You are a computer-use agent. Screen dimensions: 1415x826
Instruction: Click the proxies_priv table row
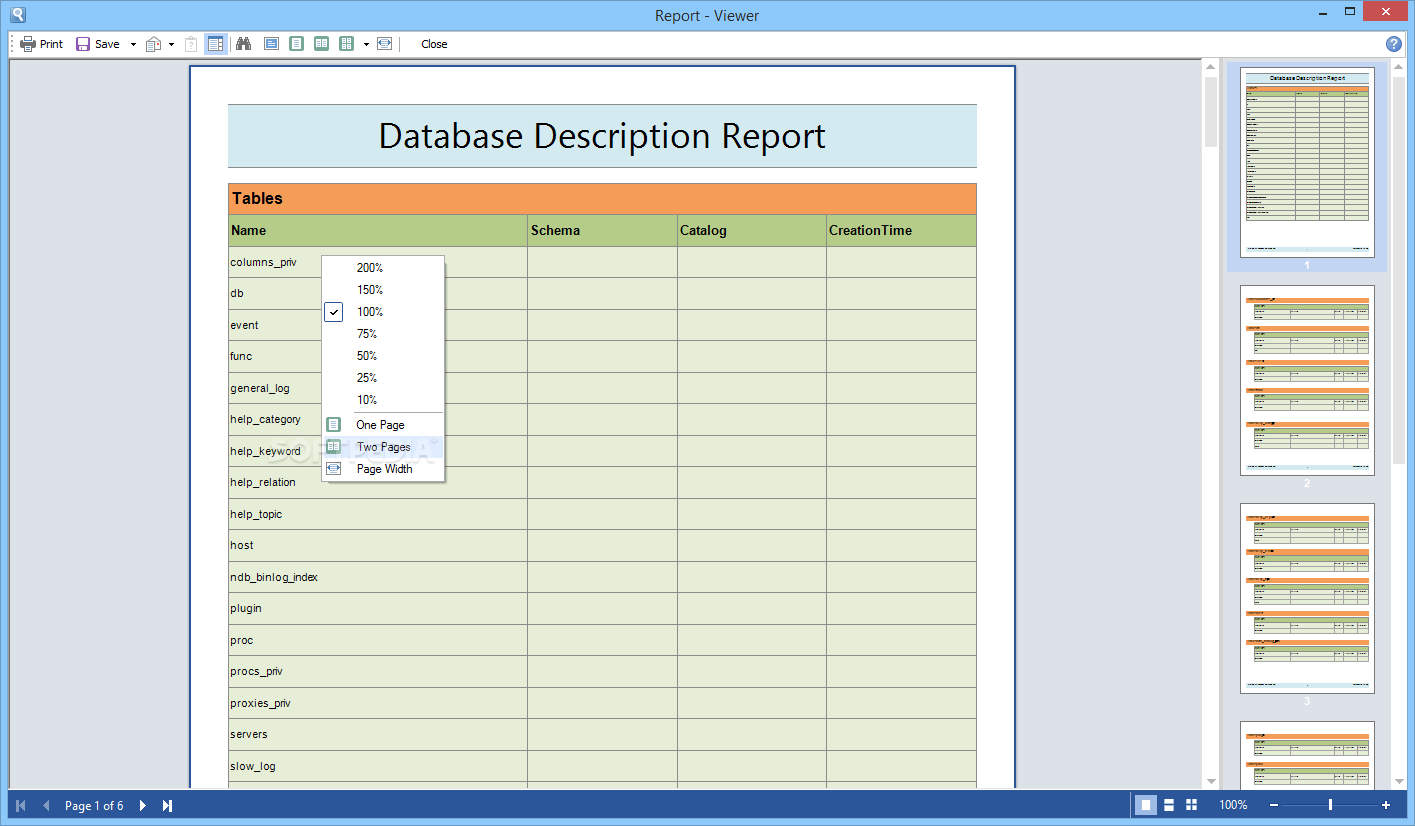602,703
